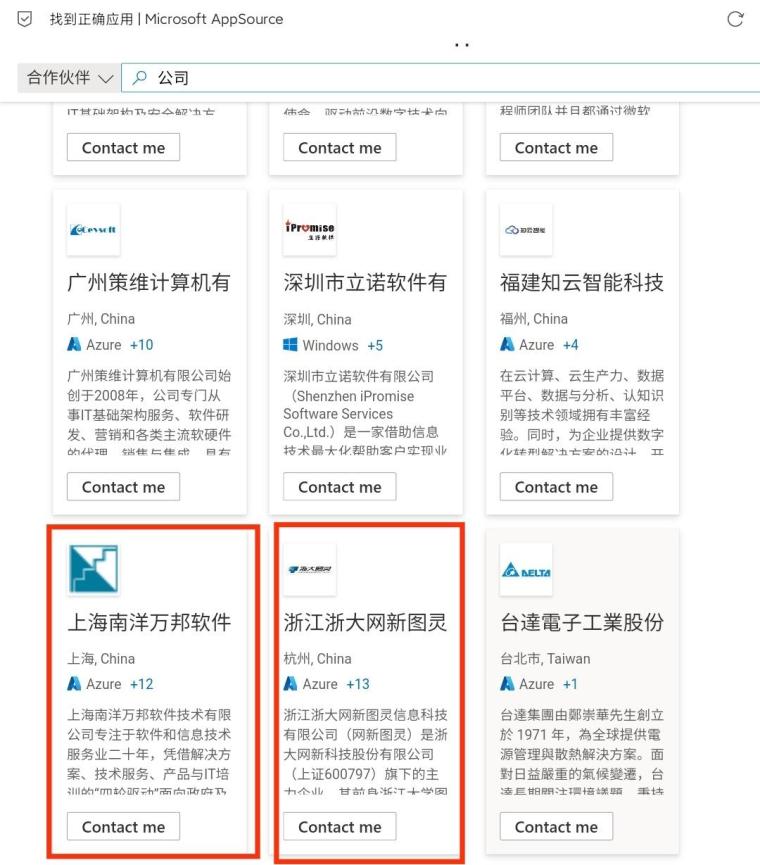
Task: Expand +10 products for 广州策维计算机
Action: pos(141,345)
